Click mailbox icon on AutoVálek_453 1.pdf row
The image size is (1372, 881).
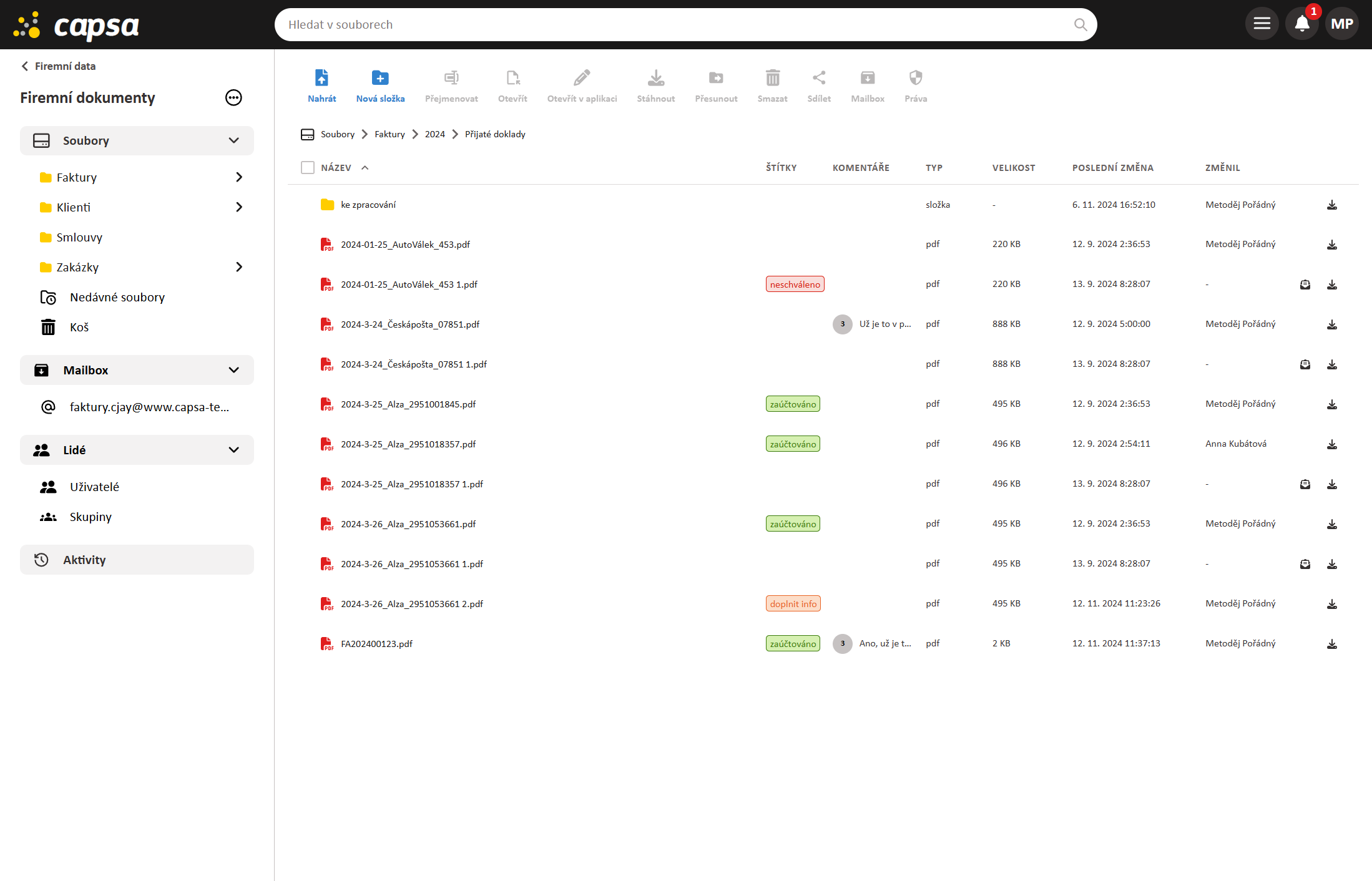1305,285
